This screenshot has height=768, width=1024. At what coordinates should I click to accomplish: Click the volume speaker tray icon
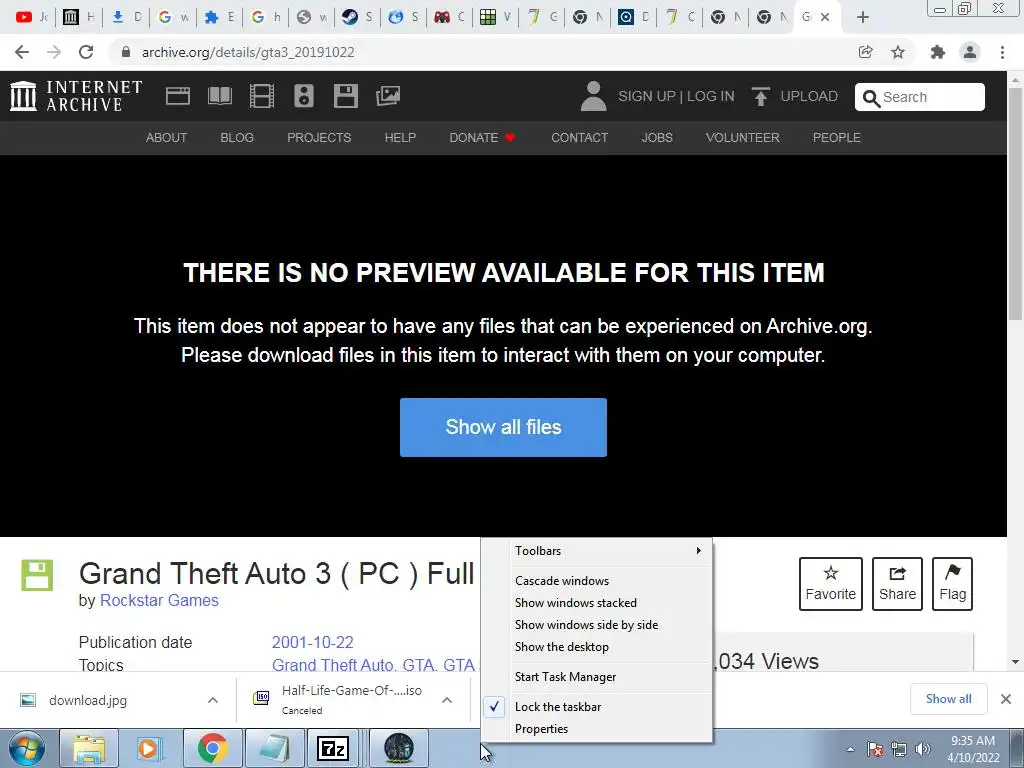[x=923, y=749]
